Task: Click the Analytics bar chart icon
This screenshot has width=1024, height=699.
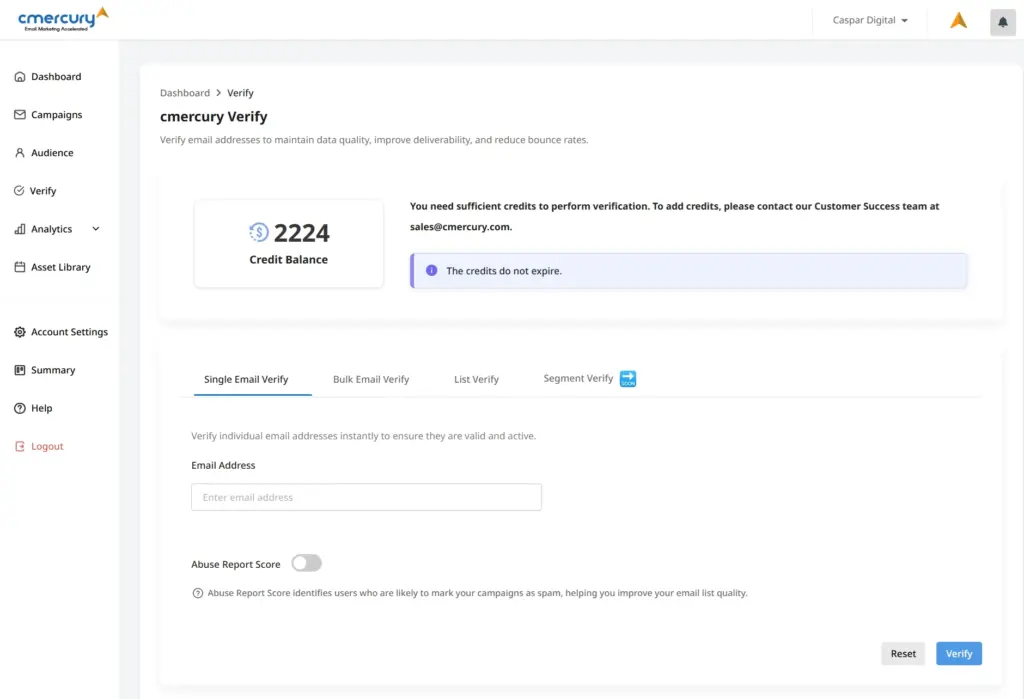Action: tap(20, 229)
